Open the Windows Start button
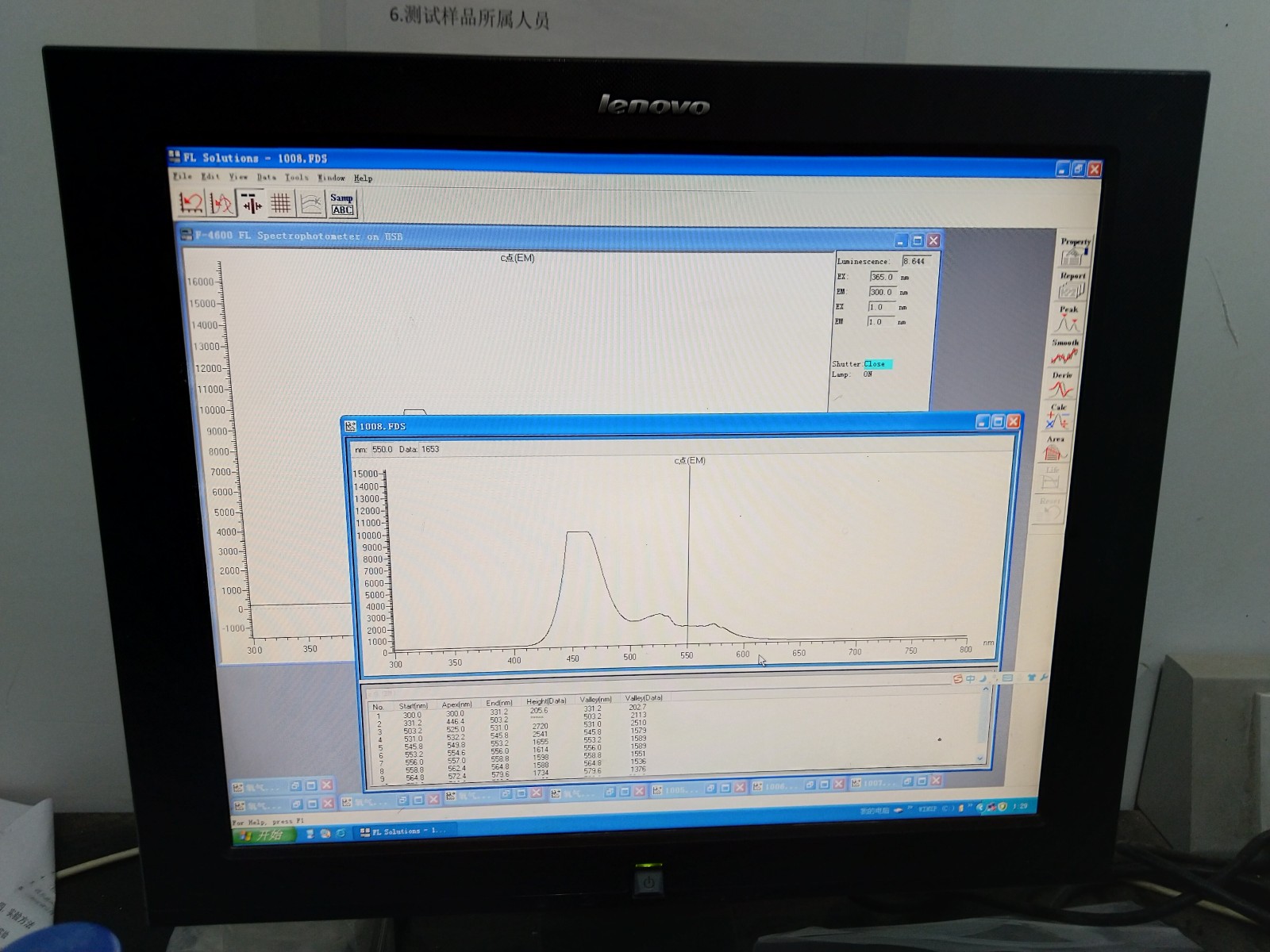 click(264, 835)
